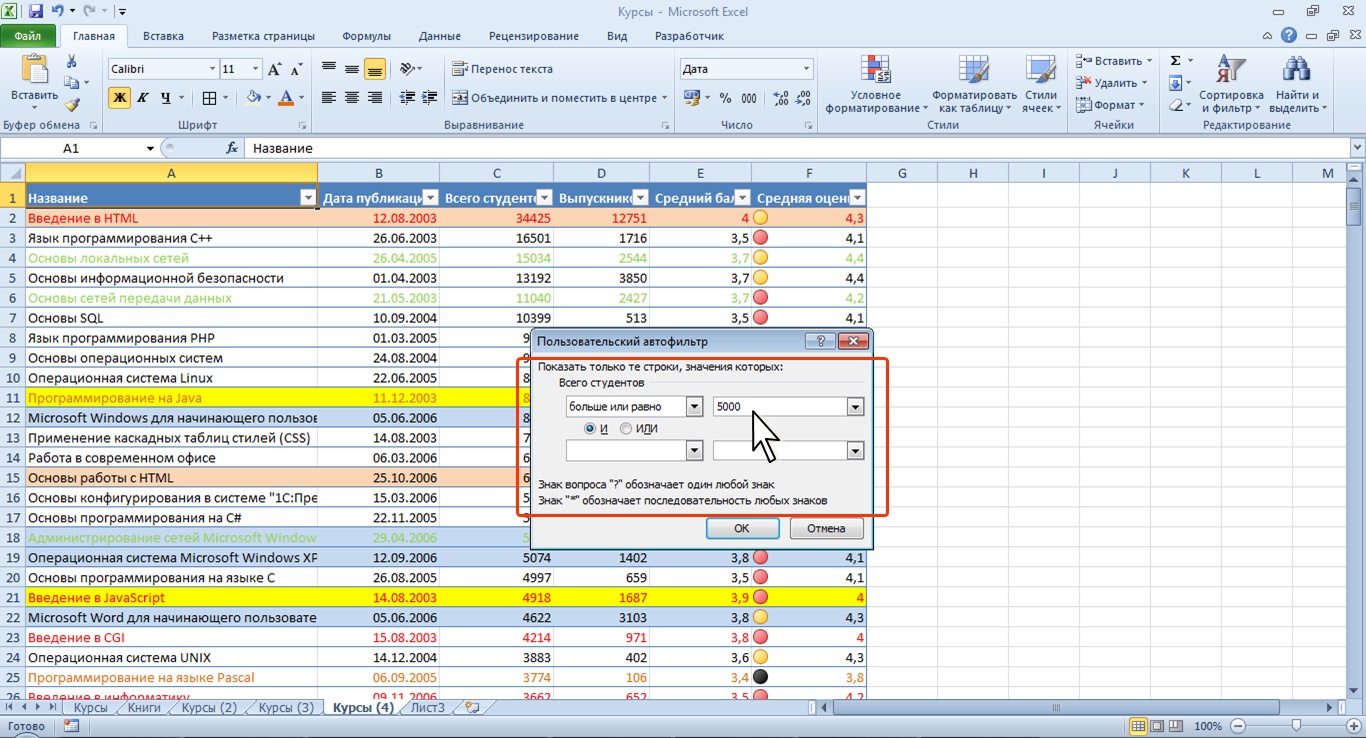
Task: Open Find and Select (Найти и выделить)
Action: (1298, 85)
